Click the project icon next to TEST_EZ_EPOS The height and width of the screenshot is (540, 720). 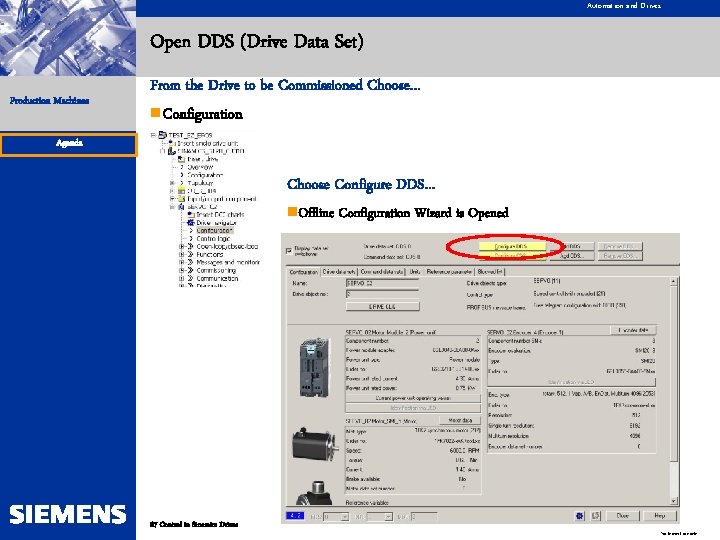click(162, 135)
